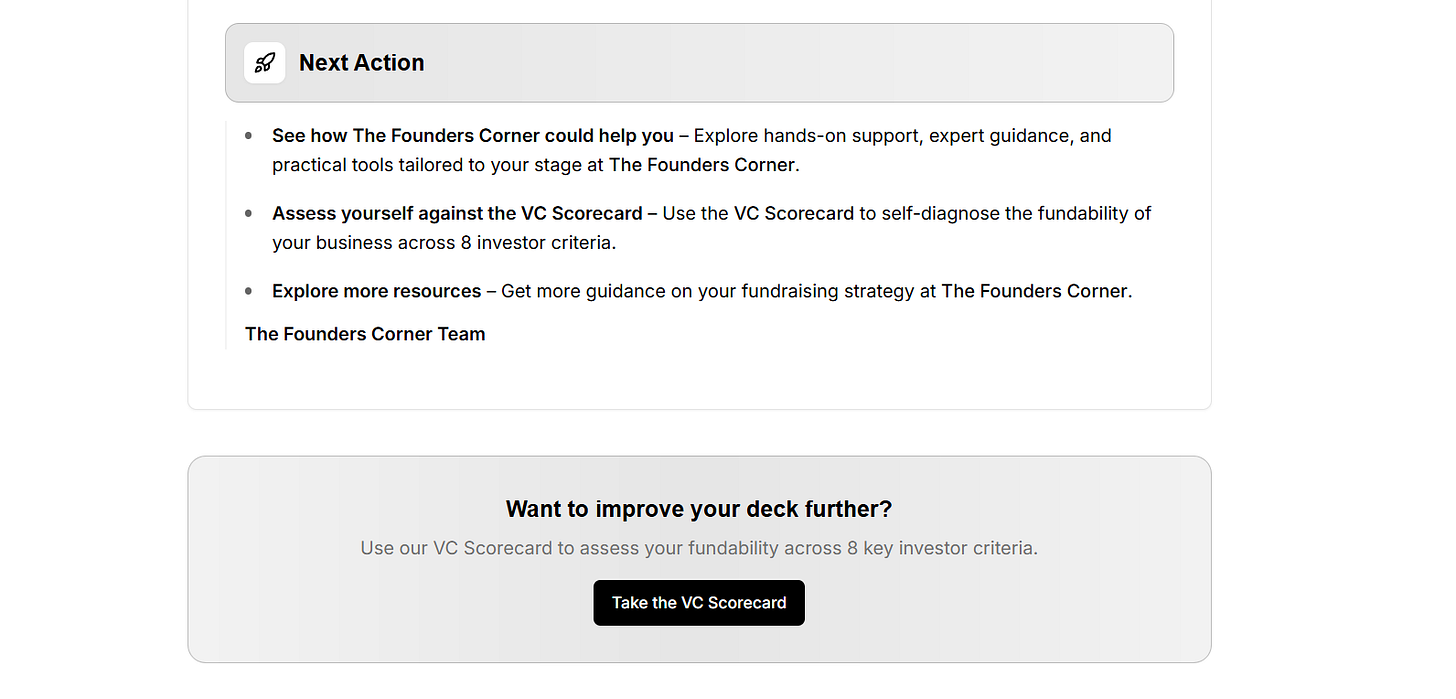Click The Founders Corner Team signature
The image size is (1456, 699).
pos(365,334)
